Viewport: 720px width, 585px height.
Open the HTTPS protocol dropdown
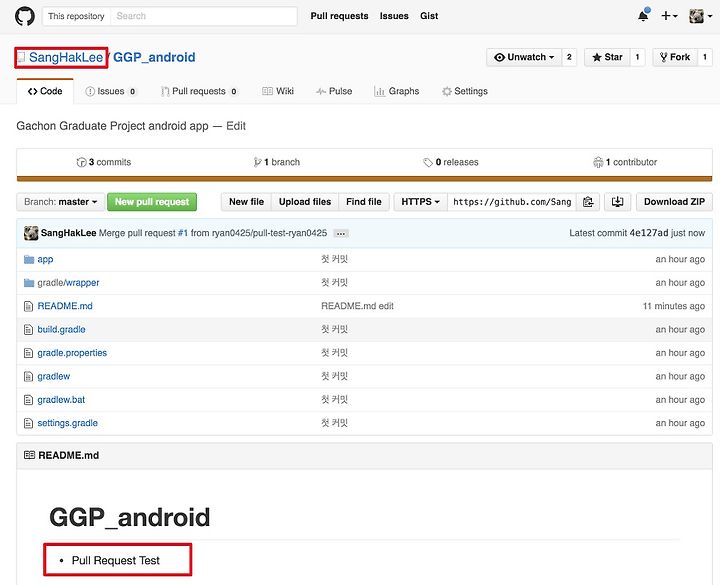tap(420, 202)
